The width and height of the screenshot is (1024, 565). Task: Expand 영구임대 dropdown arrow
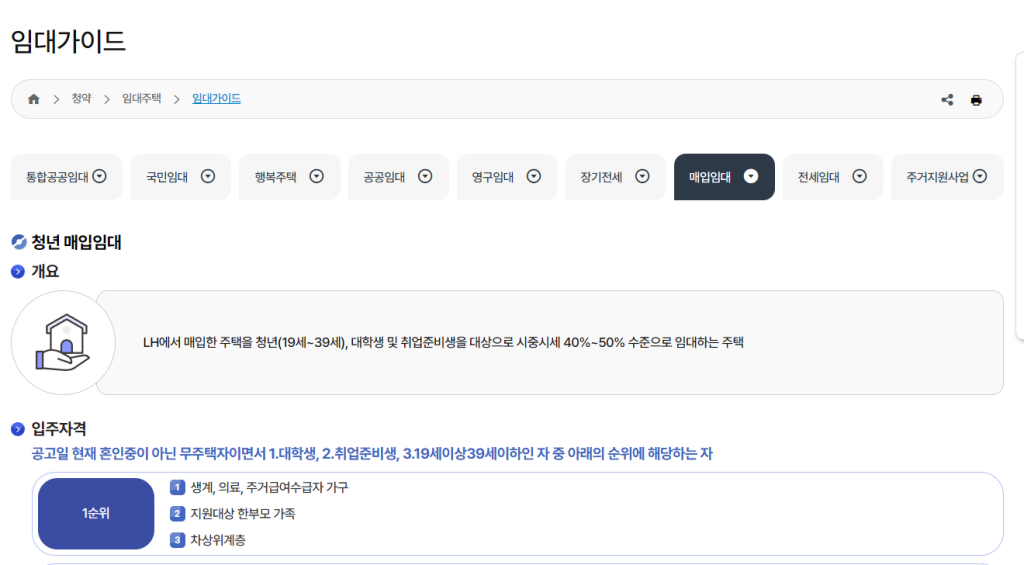coord(534,176)
